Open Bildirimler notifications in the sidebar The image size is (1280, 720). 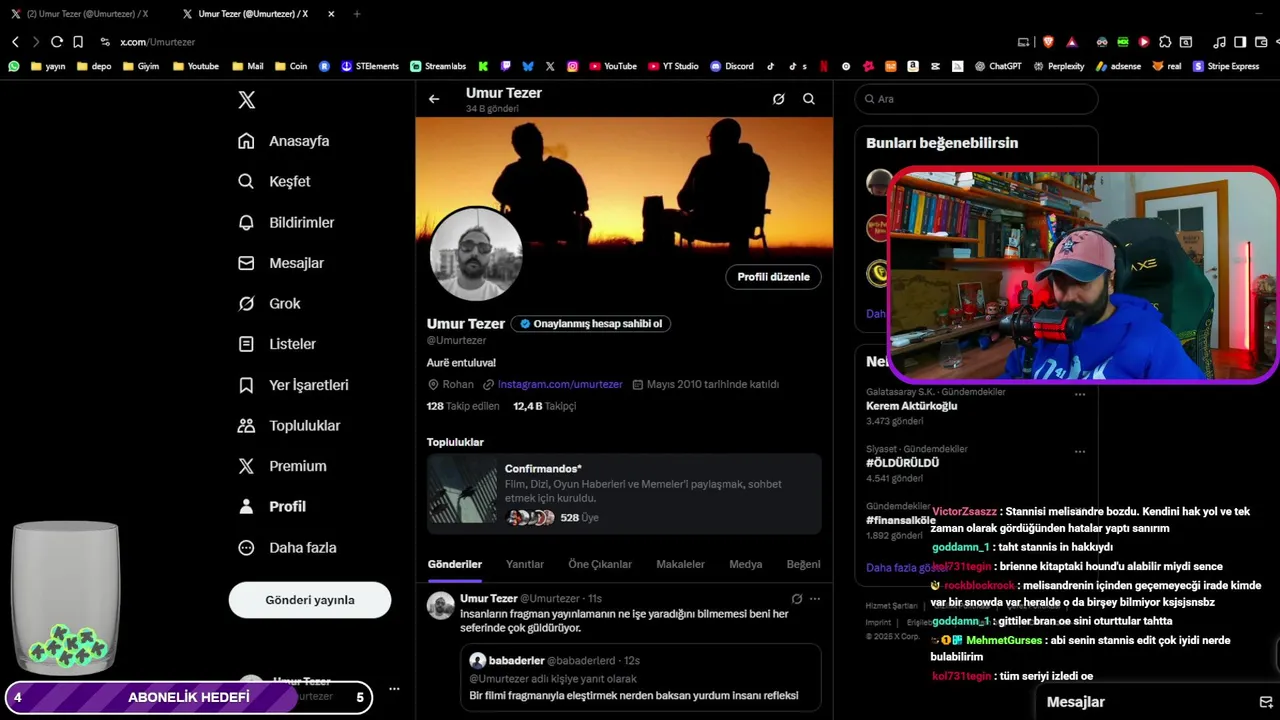pyautogui.click(x=286, y=222)
